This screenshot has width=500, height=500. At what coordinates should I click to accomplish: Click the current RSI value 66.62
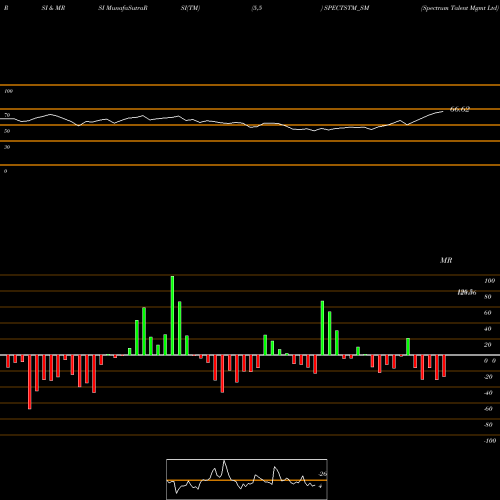click(460, 109)
